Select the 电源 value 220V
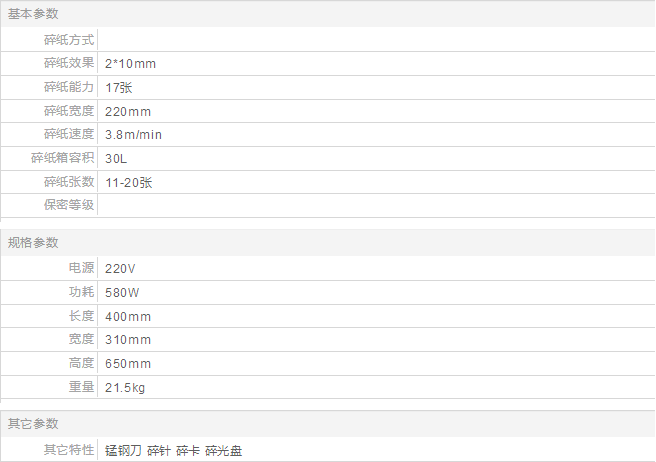The width and height of the screenshot is (656, 462). (x=120, y=269)
